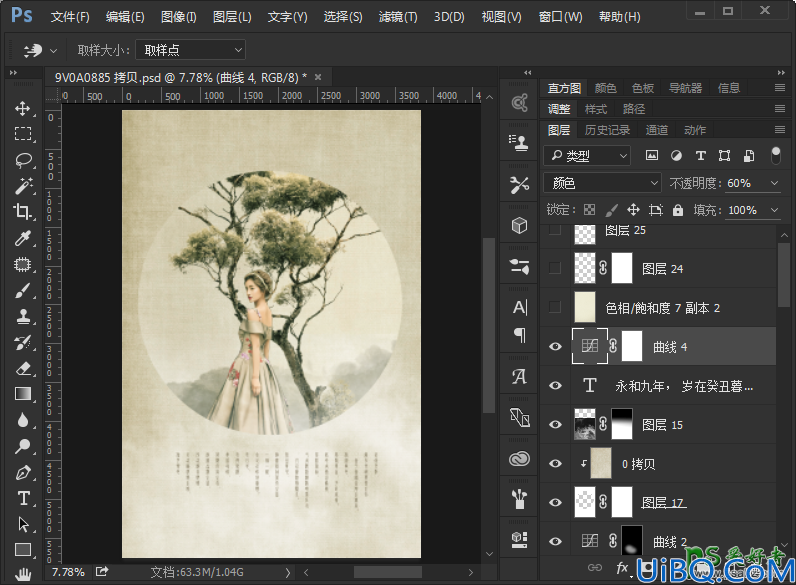The width and height of the screenshot is (796, 585).
Task: Open the Character panel icon
Action: click(x=519, y=308)
